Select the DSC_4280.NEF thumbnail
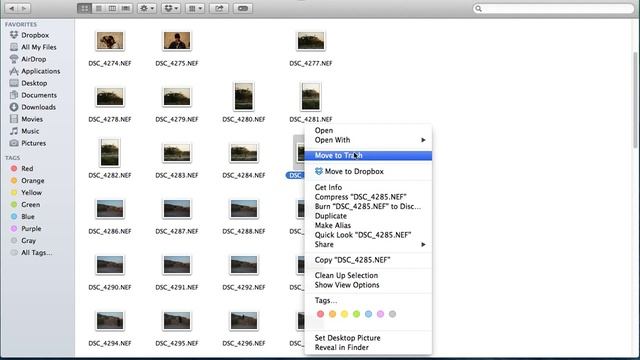 tap(244, 97)
